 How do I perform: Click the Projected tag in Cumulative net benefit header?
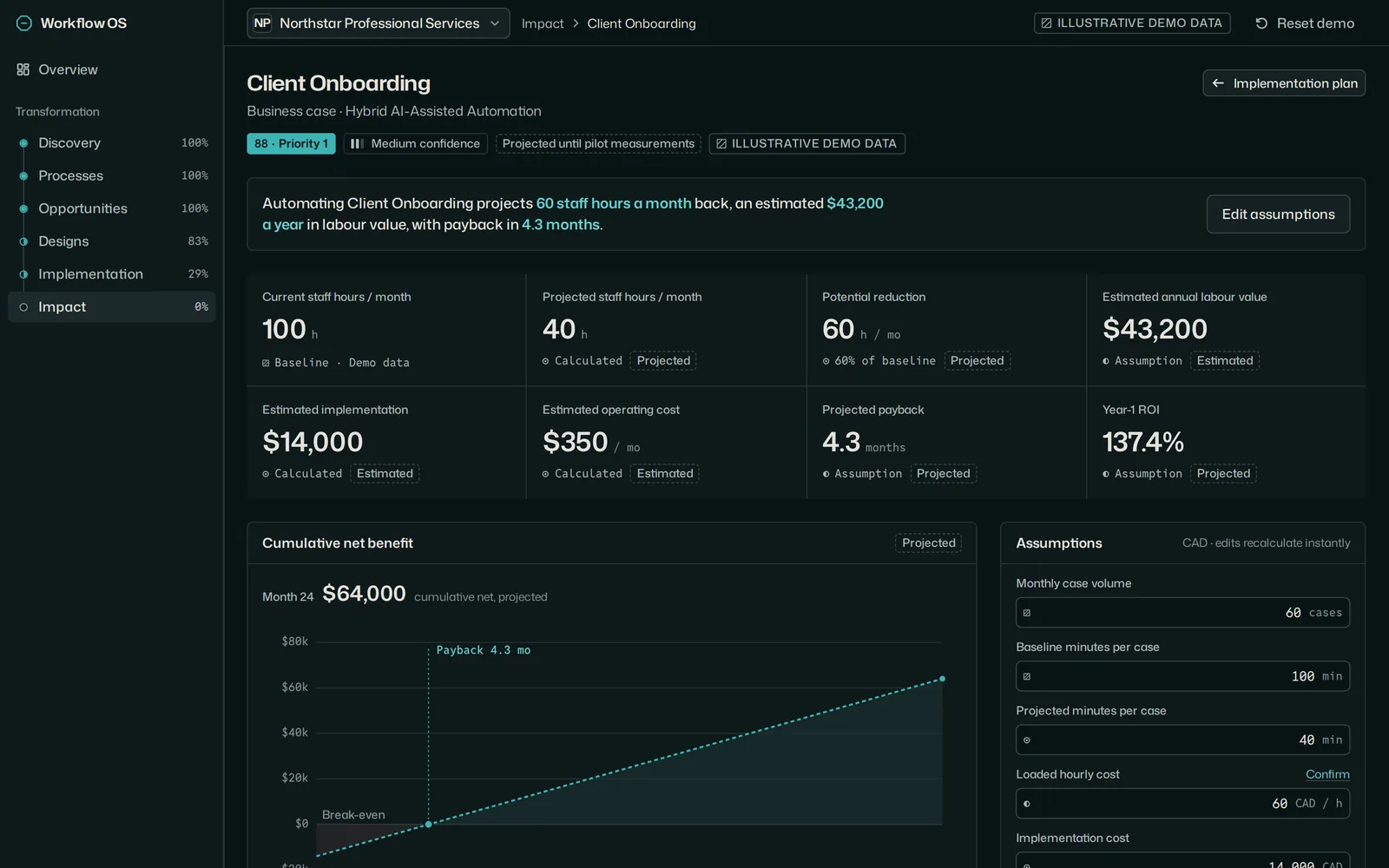coord(928,543)
